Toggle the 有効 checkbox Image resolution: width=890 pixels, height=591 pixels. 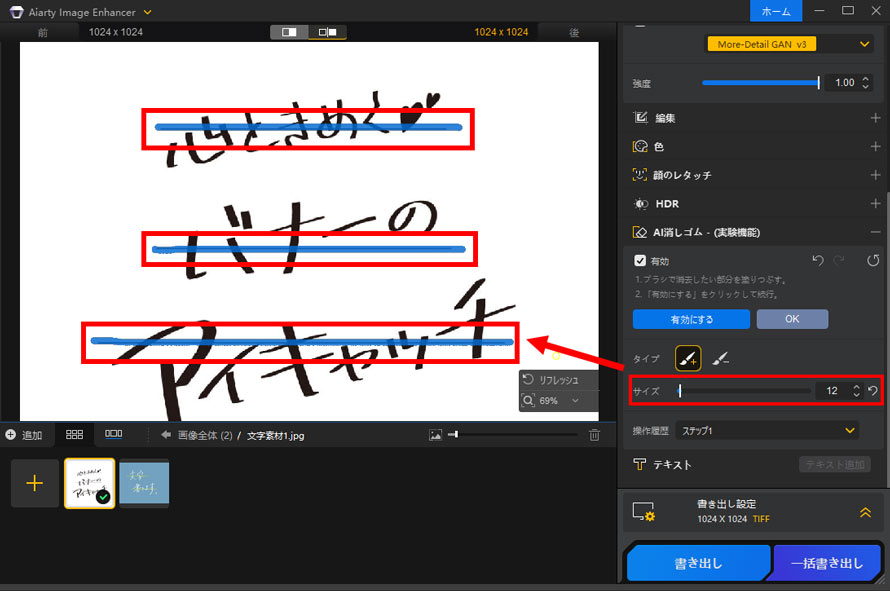click(x=640, y=261)
